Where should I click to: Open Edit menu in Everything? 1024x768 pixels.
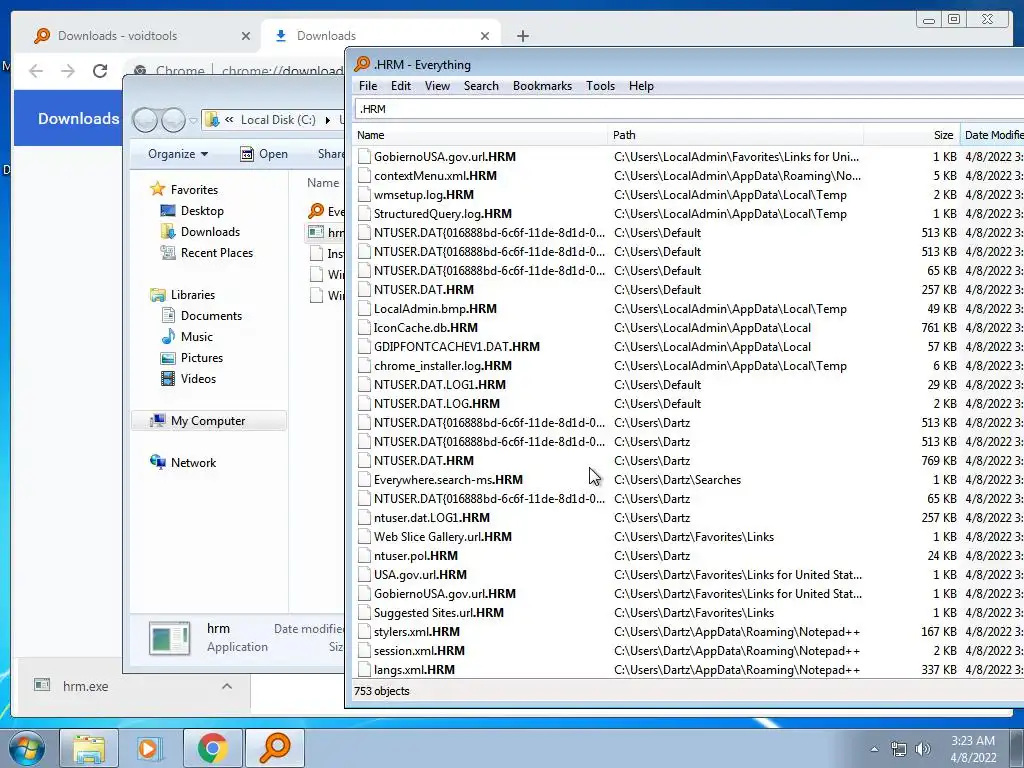coord(400,86)
